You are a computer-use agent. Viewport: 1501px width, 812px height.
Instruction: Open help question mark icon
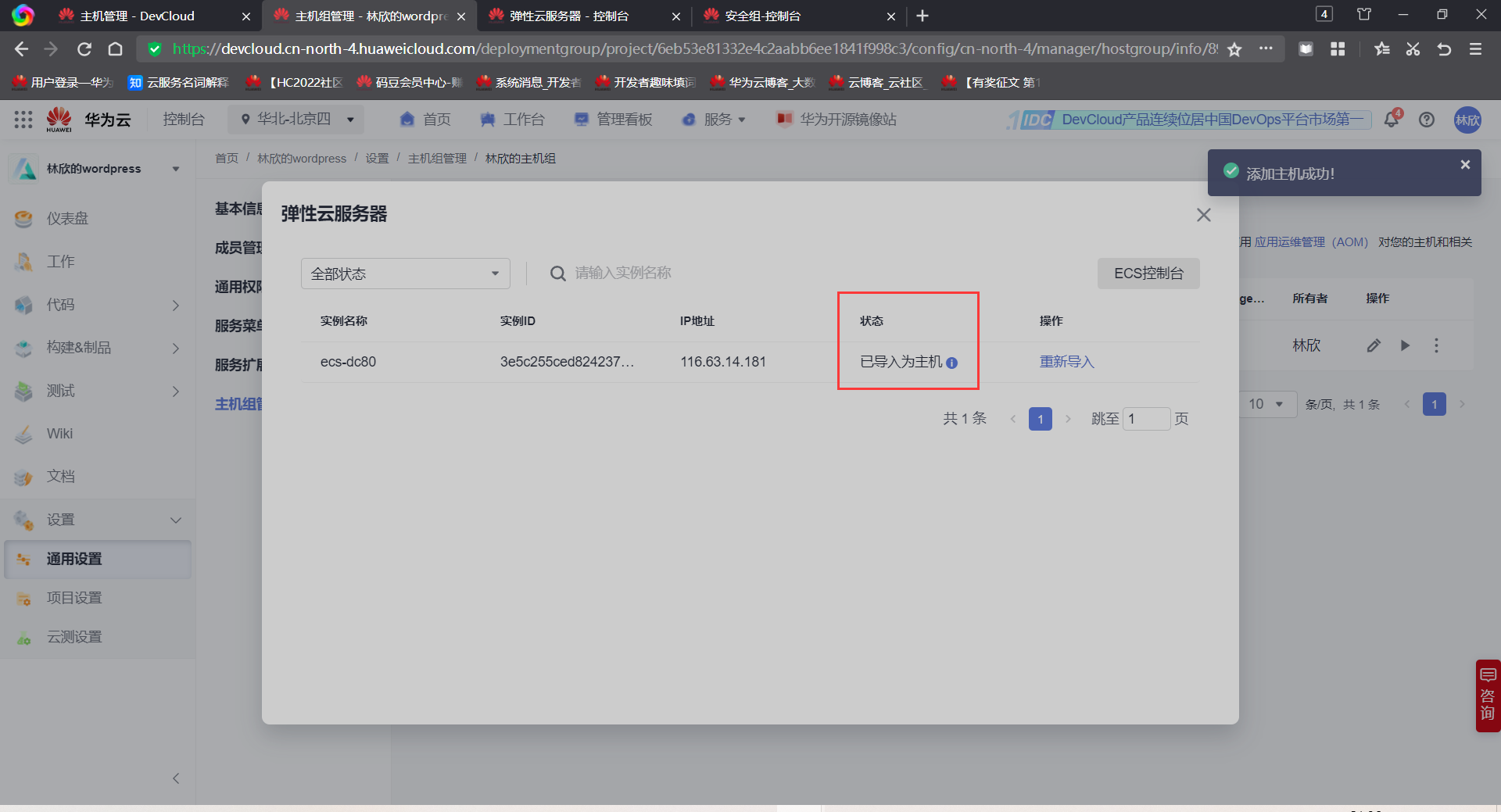(x=1427, y=120)
